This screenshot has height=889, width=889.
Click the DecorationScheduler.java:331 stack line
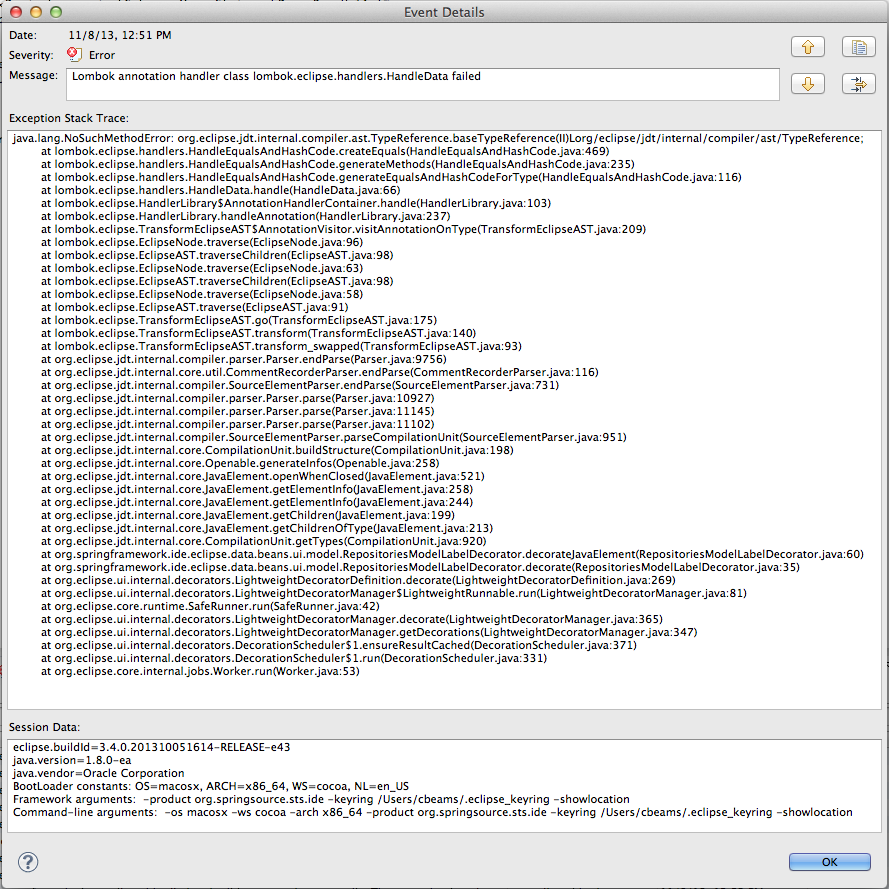coord(294,659)
